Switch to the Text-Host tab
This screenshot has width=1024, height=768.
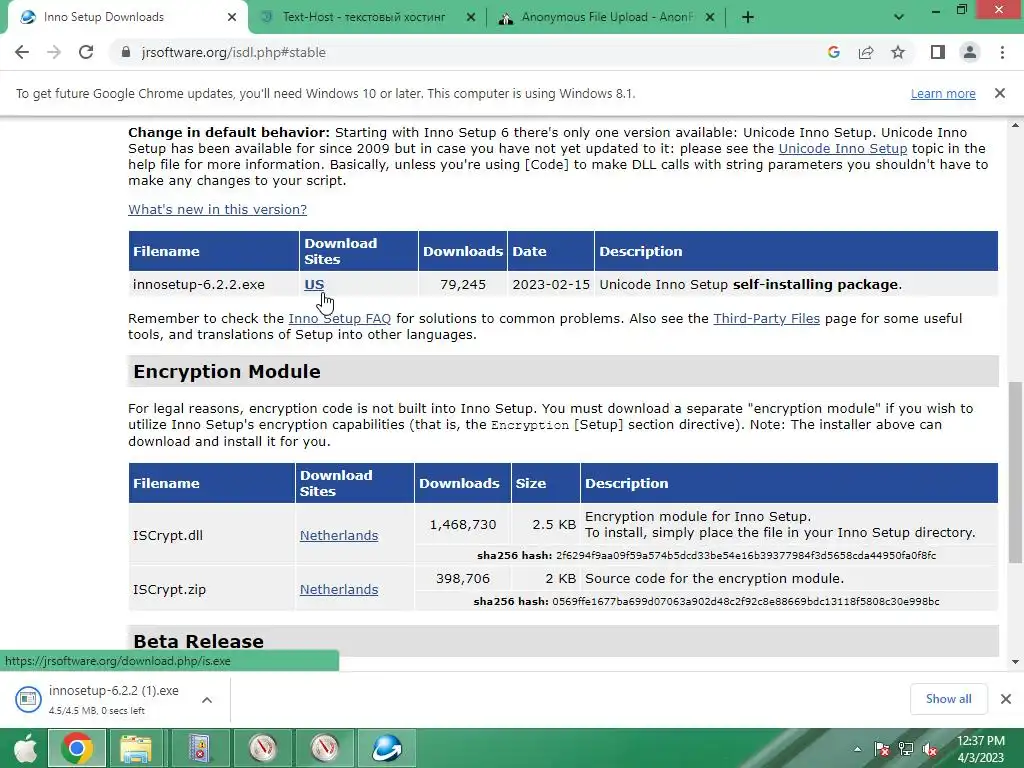coord(367,18)
